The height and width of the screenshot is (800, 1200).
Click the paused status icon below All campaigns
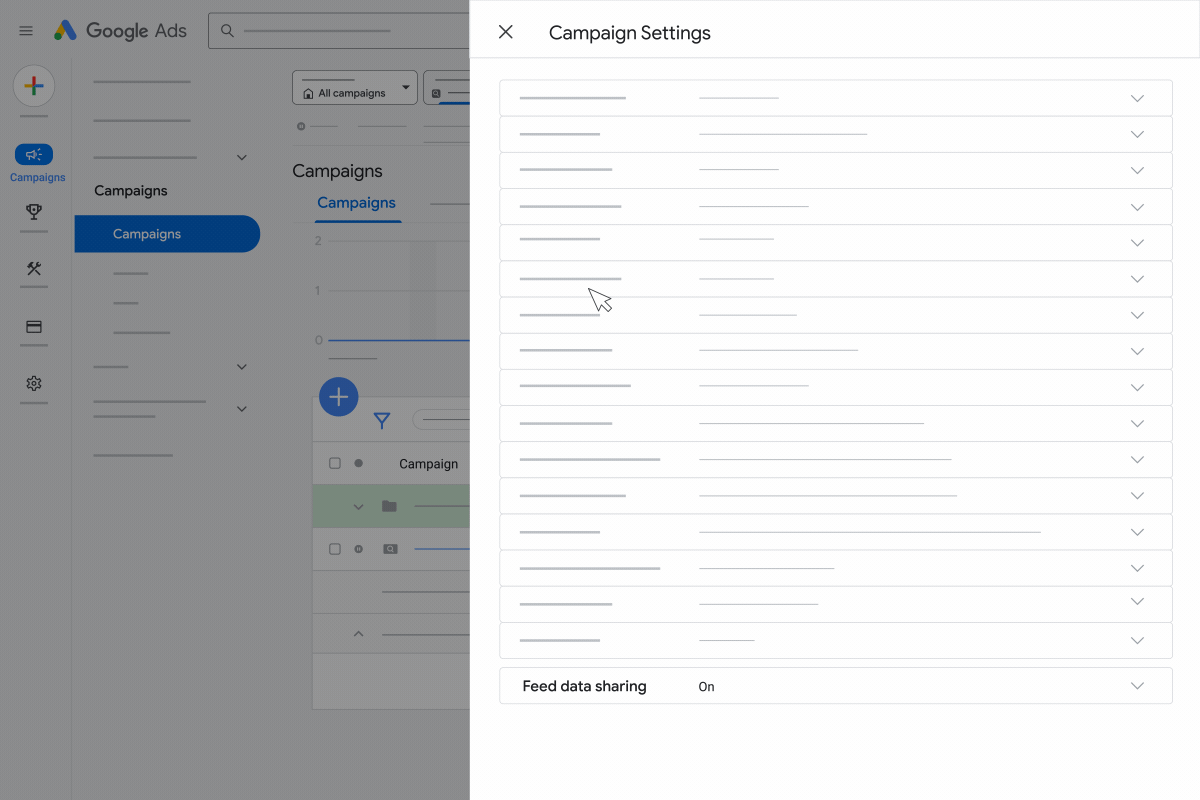[301, 126]
